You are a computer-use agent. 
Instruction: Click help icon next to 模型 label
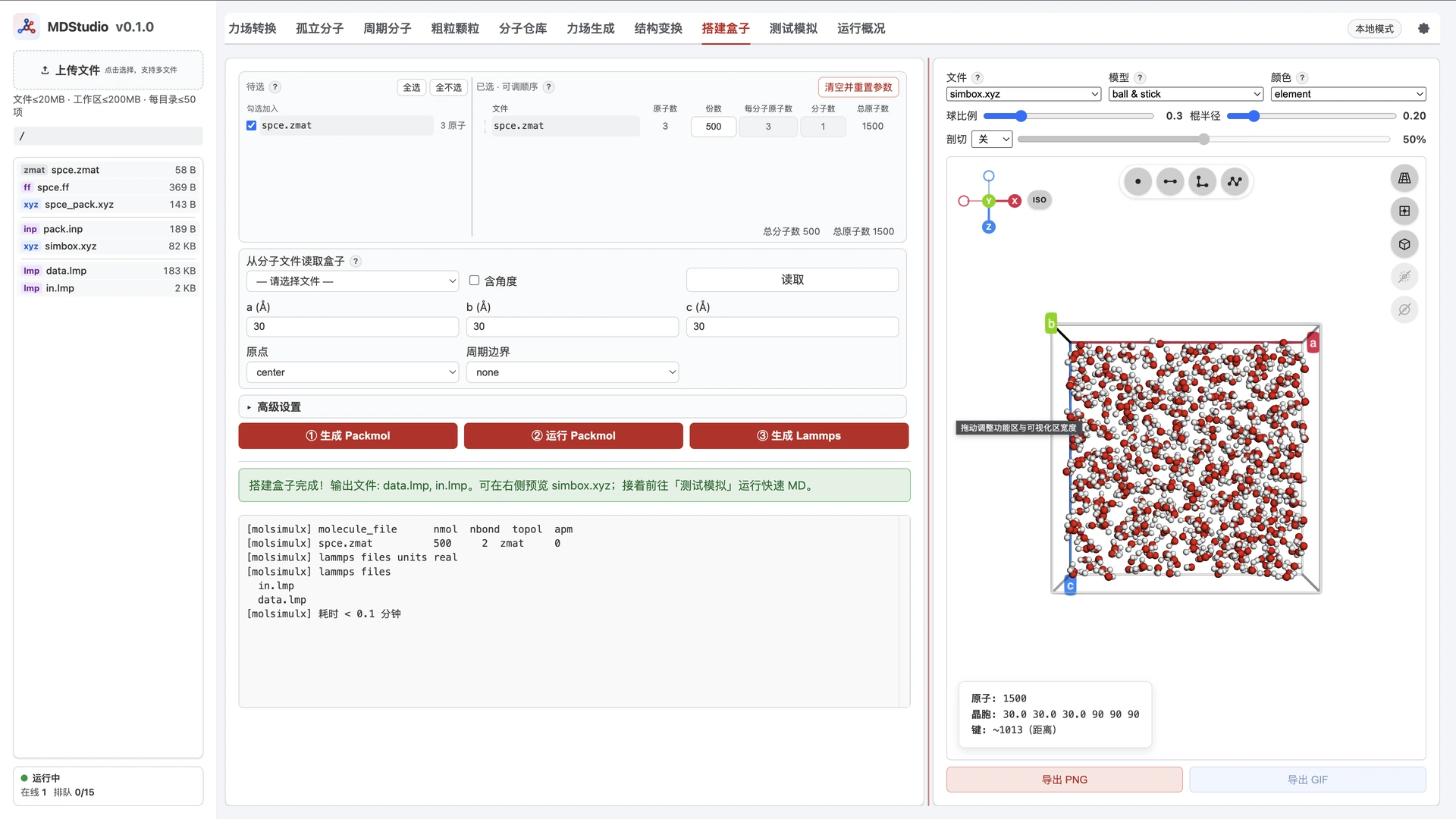[1140, 77]
